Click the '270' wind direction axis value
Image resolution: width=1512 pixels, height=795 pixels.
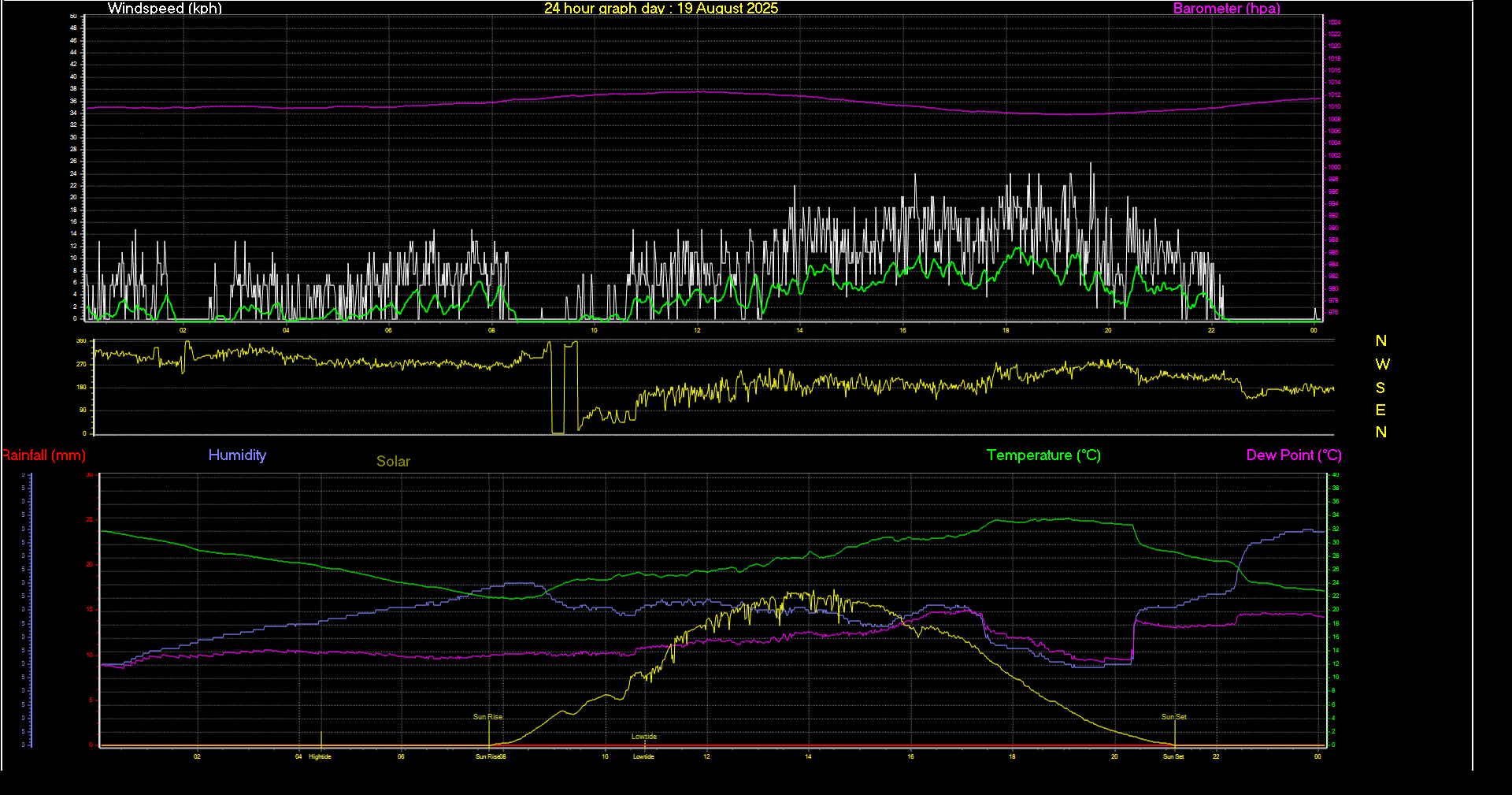[81, 364]
